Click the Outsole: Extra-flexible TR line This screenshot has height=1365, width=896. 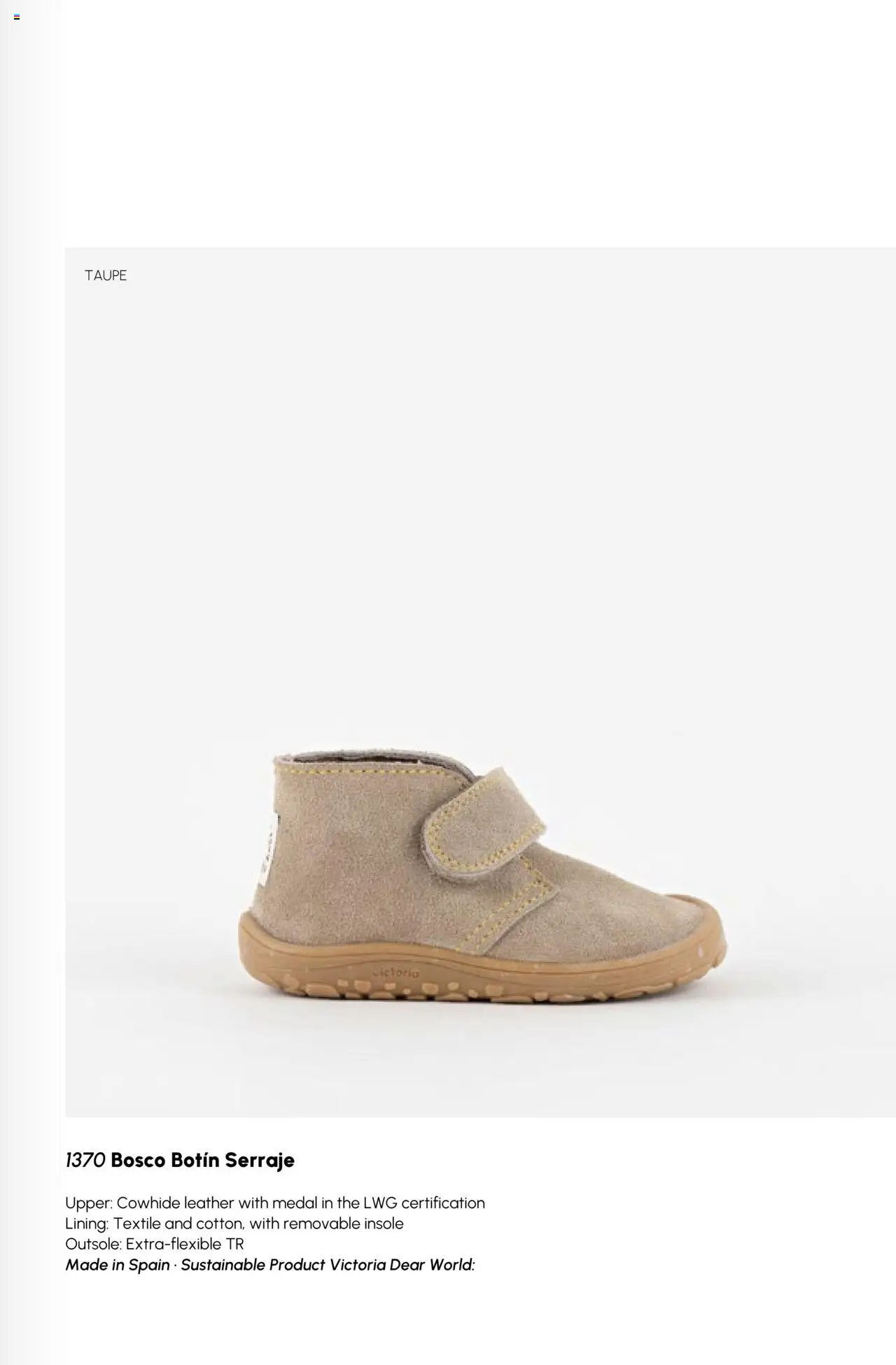(155, 1243)
